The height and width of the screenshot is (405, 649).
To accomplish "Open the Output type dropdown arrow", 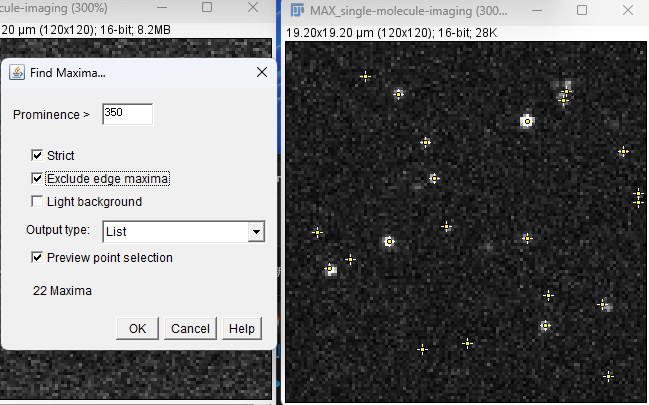I will click(x=256, y=231).
